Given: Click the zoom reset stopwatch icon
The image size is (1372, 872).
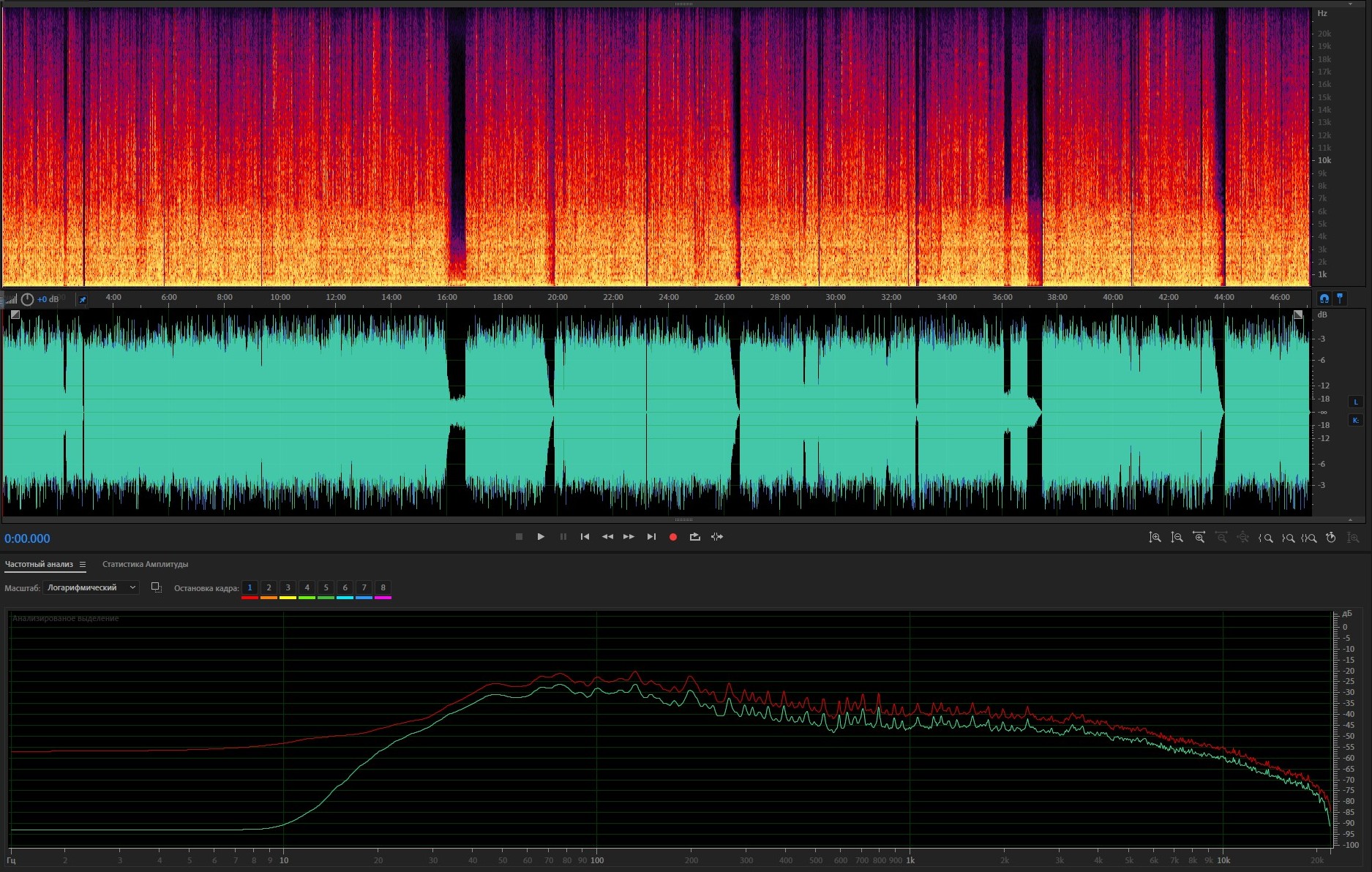Looking at the screenshot, I should tap(1331, 538).
